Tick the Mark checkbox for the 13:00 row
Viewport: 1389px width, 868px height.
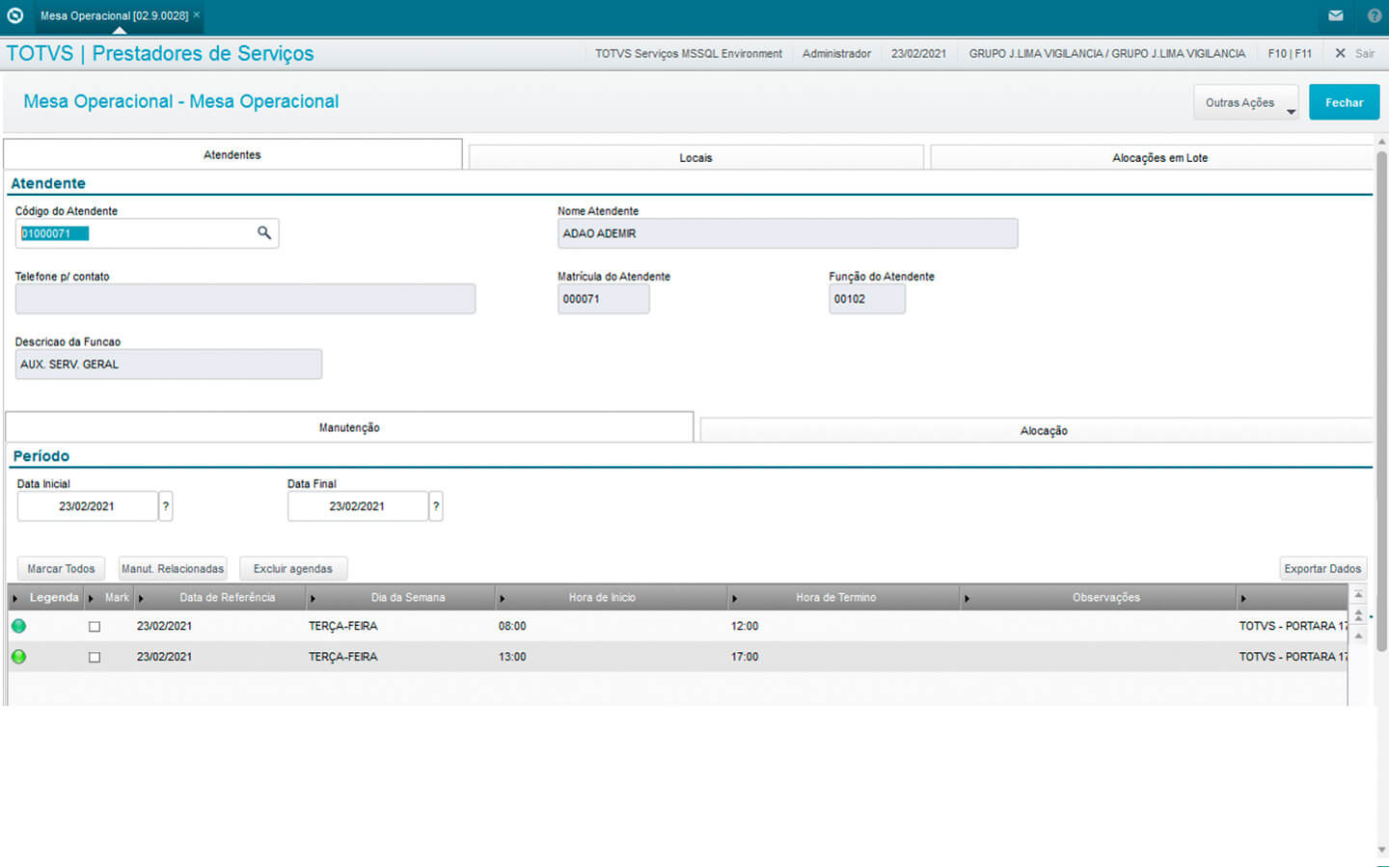[x=95, y=658]
